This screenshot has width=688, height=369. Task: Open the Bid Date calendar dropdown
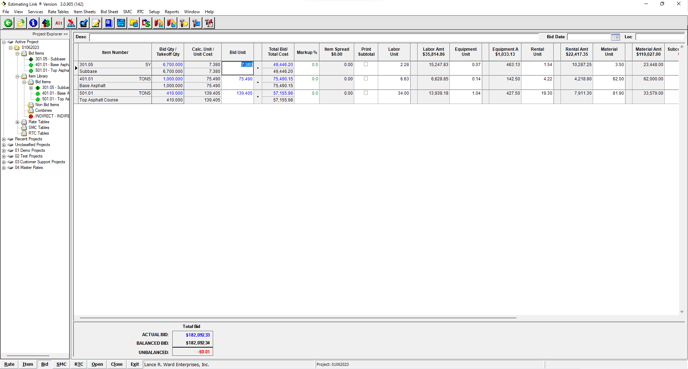tap(615, 37)
